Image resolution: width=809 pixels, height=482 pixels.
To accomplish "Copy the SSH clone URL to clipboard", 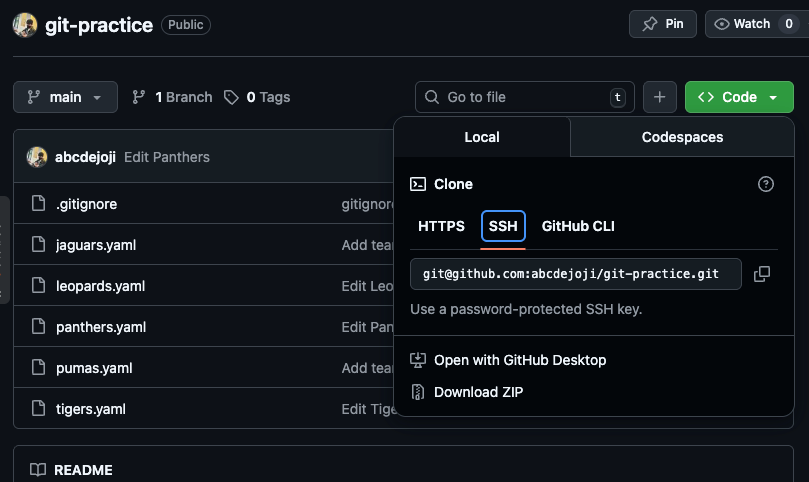I will 761,274.
